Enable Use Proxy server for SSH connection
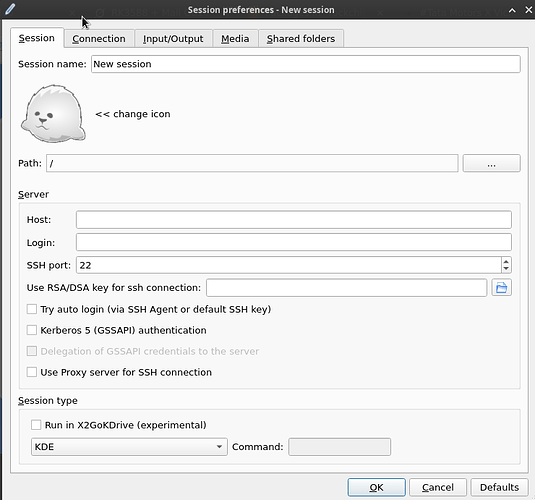Viewport: 535px width, 500px height. [32, 372]
